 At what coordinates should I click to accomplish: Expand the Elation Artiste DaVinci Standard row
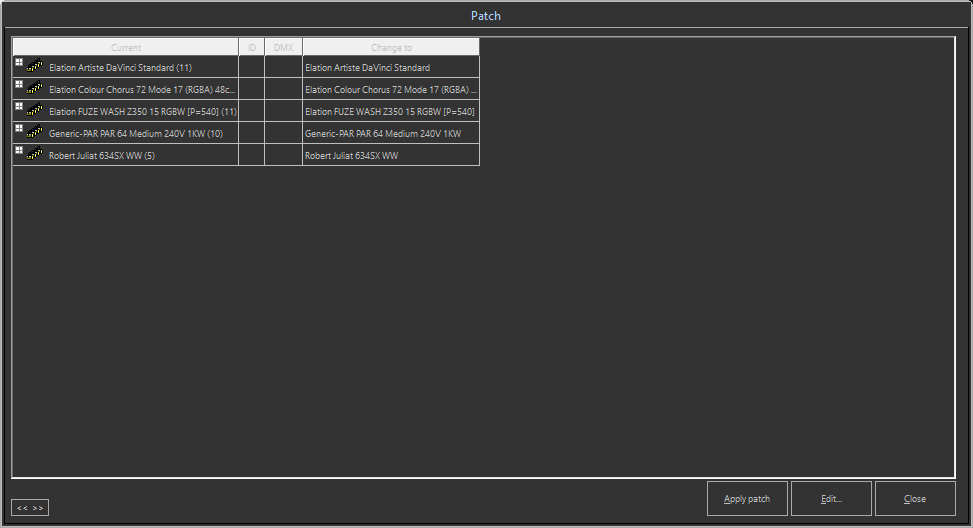coord(19,62)
